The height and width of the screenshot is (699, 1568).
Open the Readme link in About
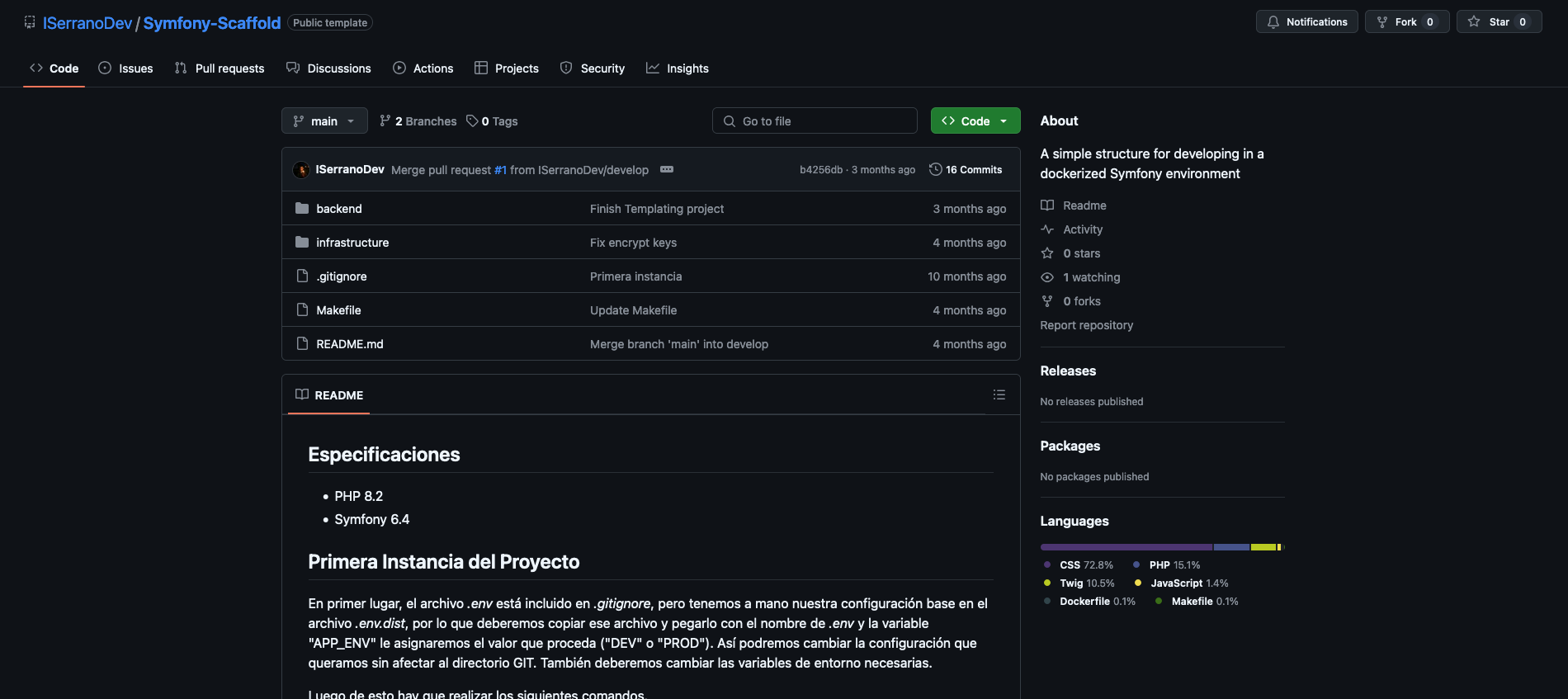[1074, 205]
